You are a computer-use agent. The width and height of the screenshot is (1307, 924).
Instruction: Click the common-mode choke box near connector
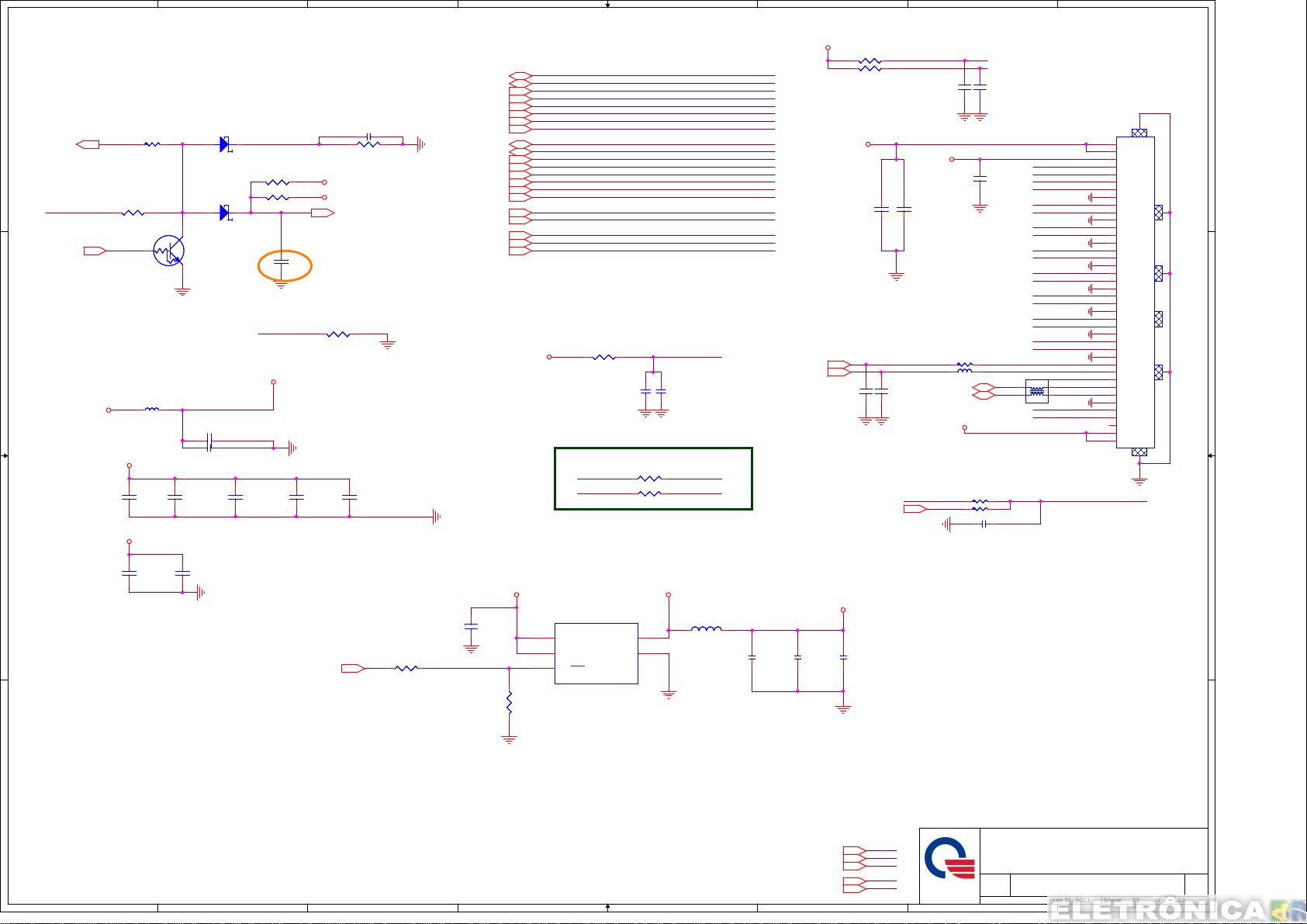tap(1037, 391)
